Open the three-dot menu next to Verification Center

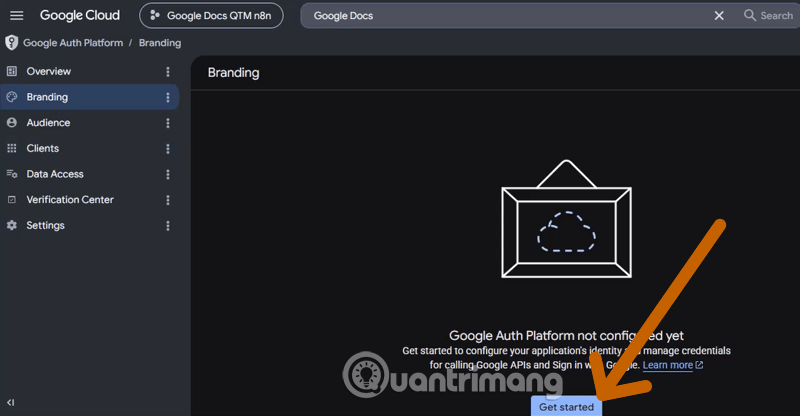168,200
